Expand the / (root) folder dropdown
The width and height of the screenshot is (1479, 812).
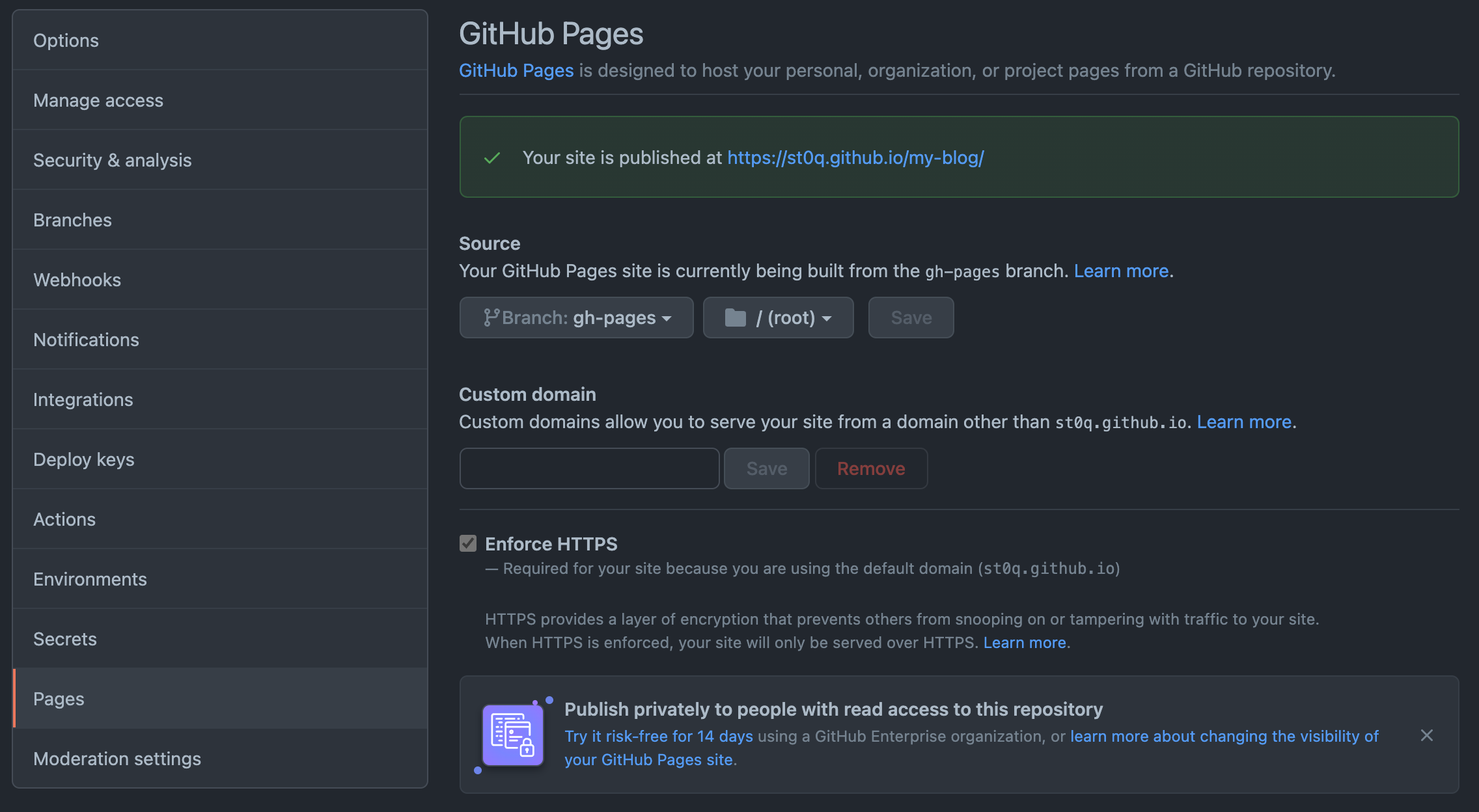[779, 318]
